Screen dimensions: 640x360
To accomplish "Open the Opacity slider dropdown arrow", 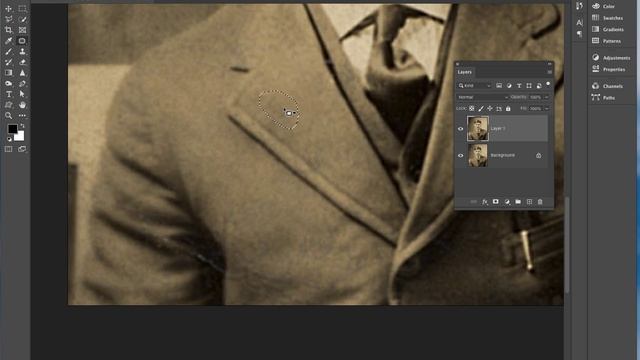I will pos(547,97).
